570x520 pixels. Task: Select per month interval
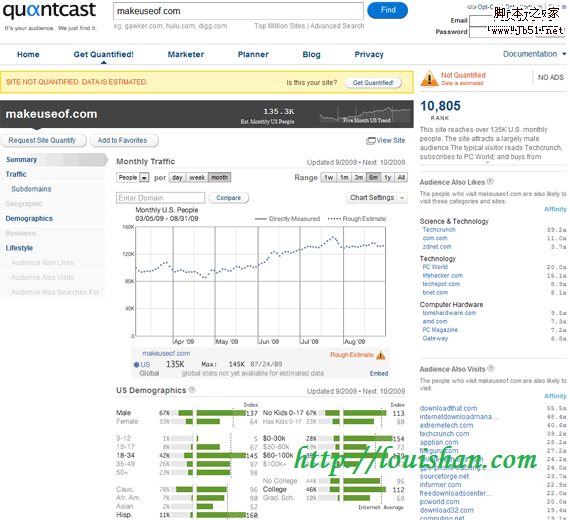click(x=220, y=177)
